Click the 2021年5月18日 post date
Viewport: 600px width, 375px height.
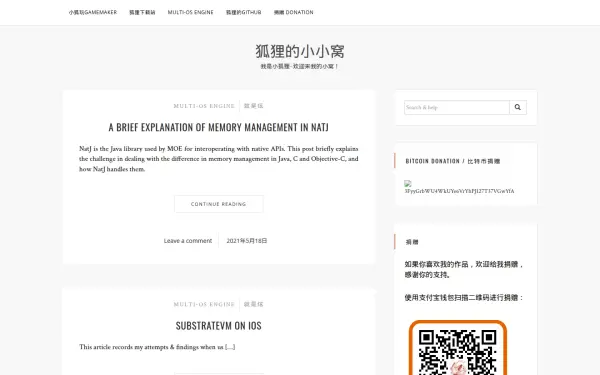[247, 241]
